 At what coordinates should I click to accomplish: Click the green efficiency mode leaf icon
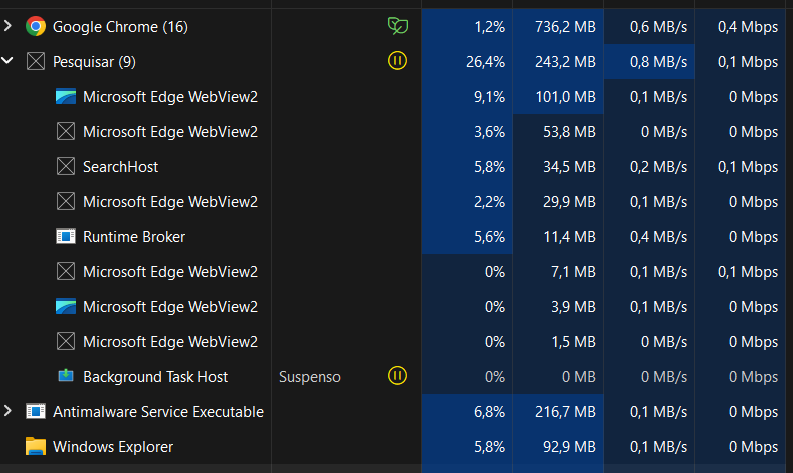tap(398, 26)
